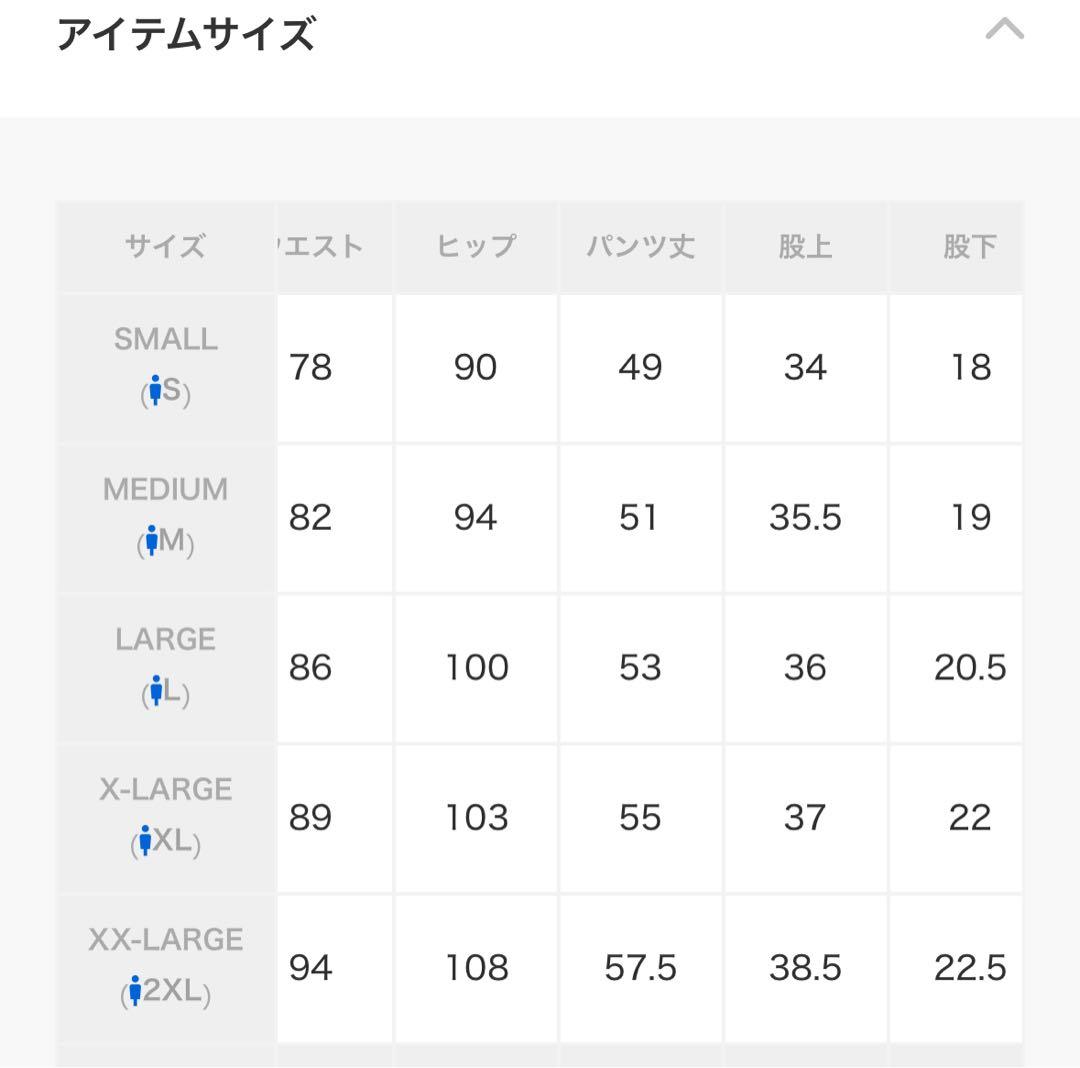Click the blue person icon beside M
The height and width of the screenshot is (1068, 1080).
pyautogui.click(x=152, y=541)
